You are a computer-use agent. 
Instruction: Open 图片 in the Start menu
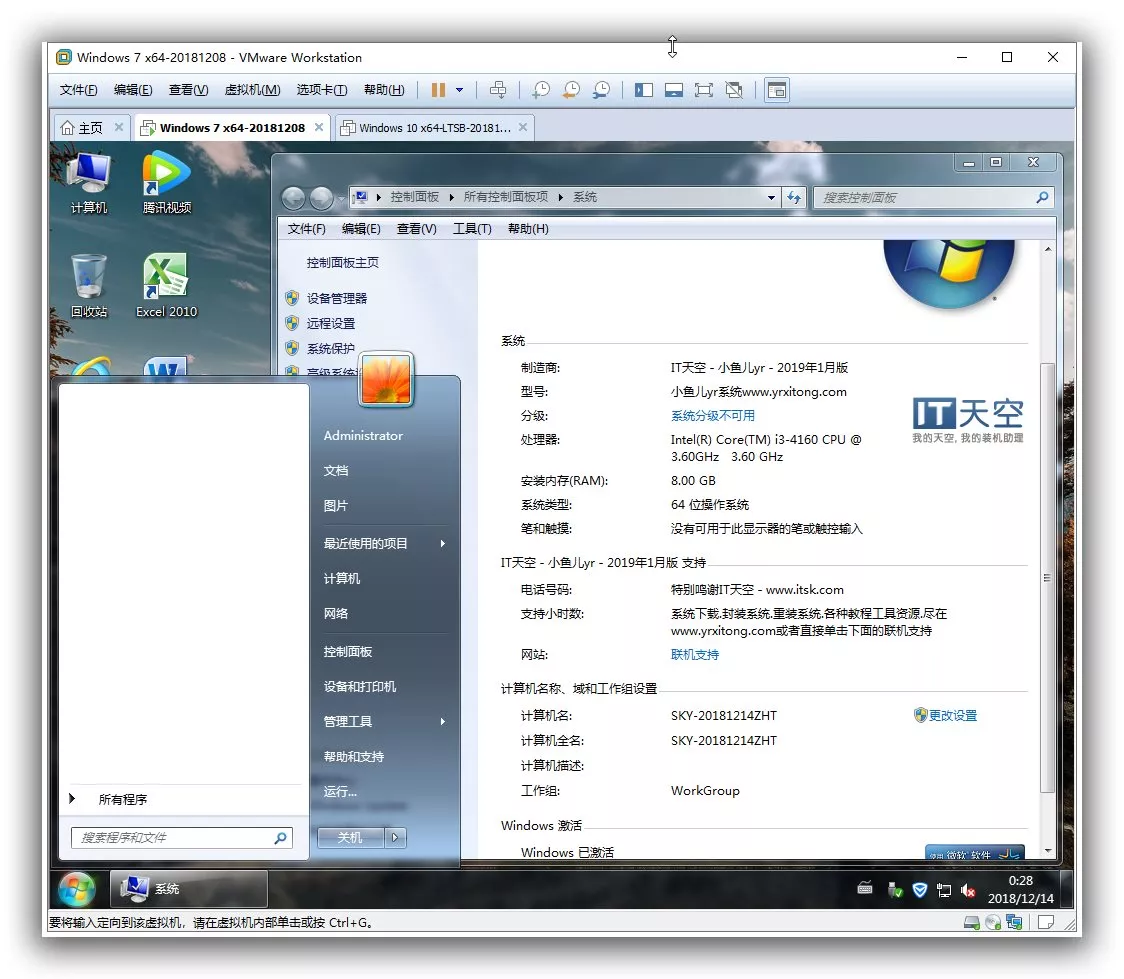[x=335, y=506]
